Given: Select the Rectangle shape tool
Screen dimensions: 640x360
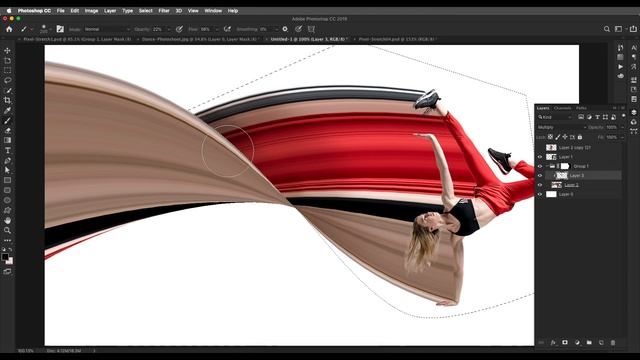Looking at the screenshot, I should (x=7, y=180).
